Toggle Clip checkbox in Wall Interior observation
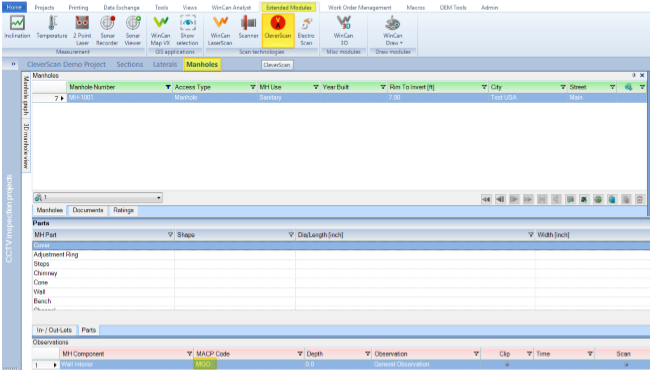The width and height of the screenshot is (651, 370). click(x=507, y=365)
